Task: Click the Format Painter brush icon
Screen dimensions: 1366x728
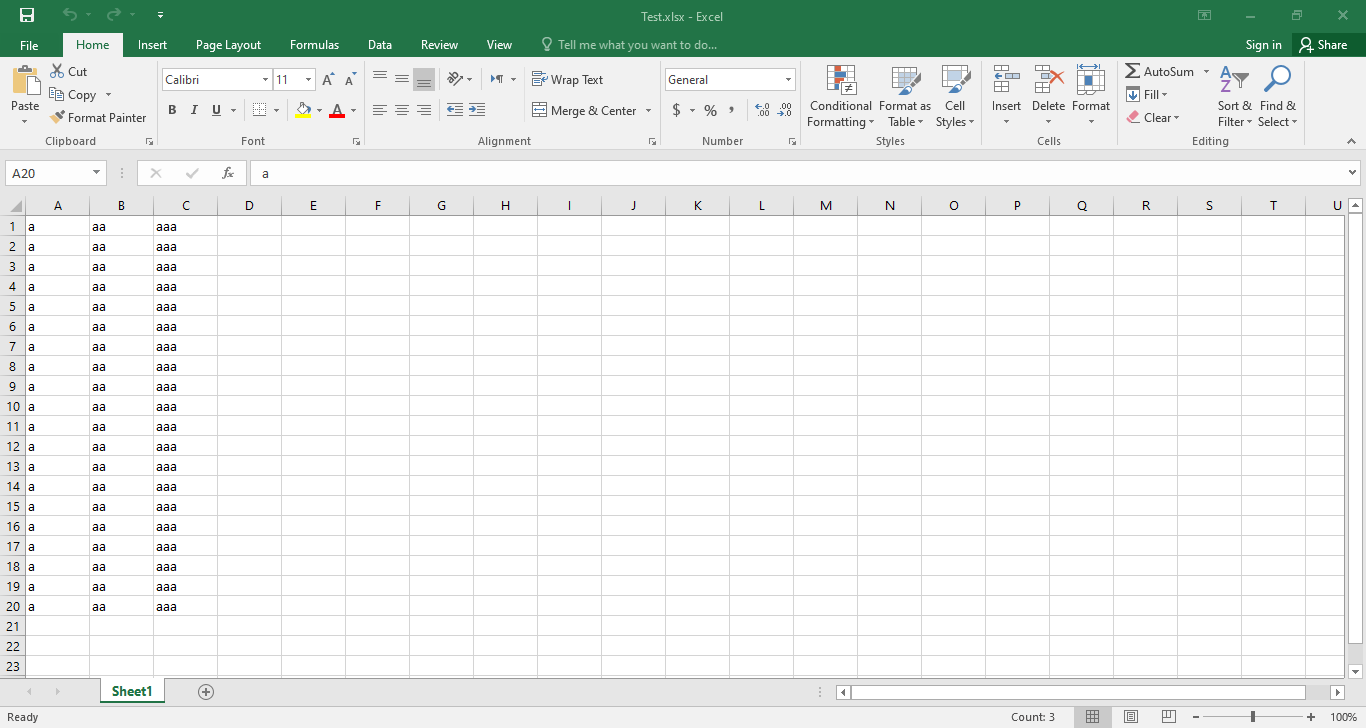Action: click(58, 118)
